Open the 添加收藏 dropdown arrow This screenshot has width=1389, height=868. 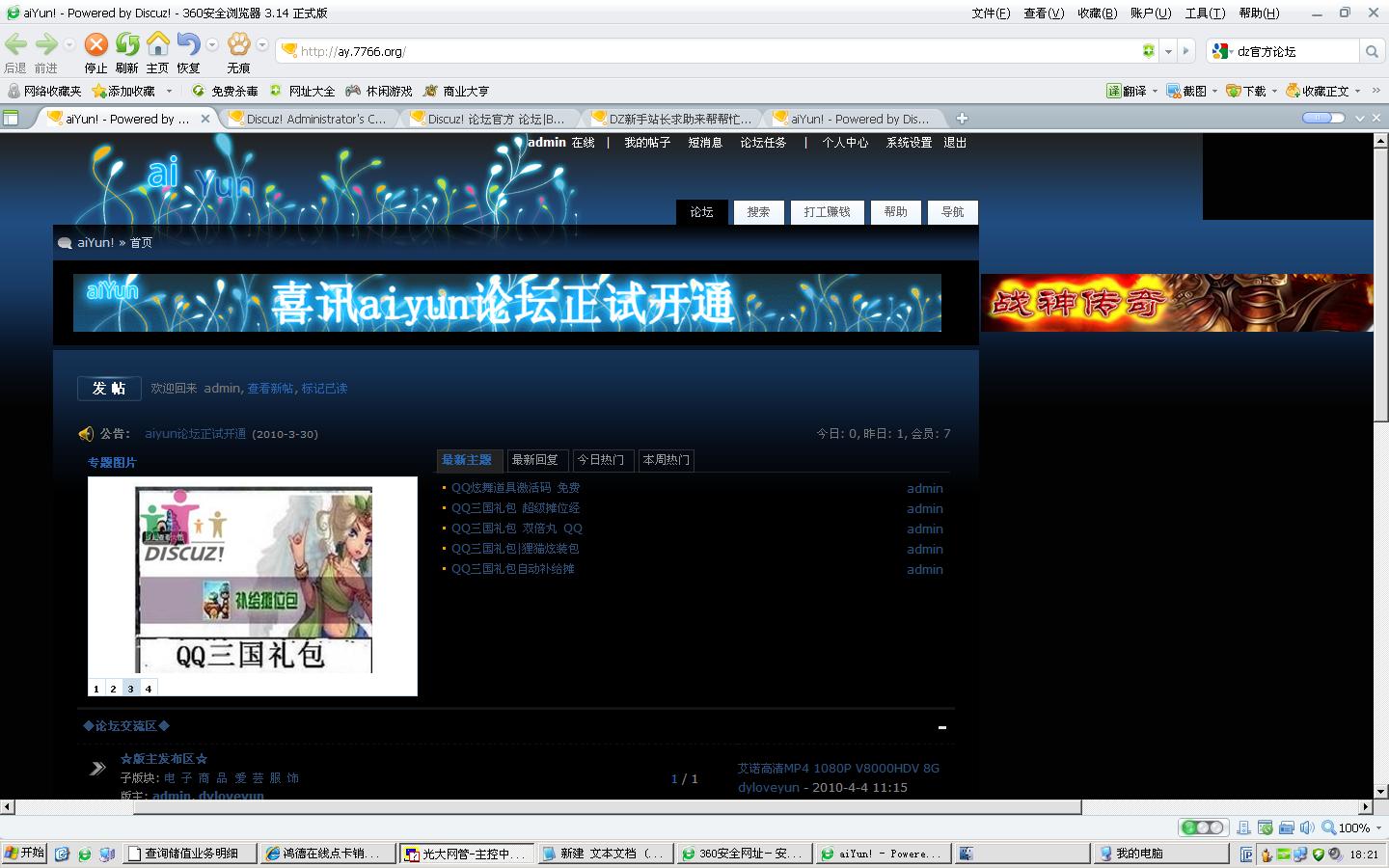[x=169, y=91]
